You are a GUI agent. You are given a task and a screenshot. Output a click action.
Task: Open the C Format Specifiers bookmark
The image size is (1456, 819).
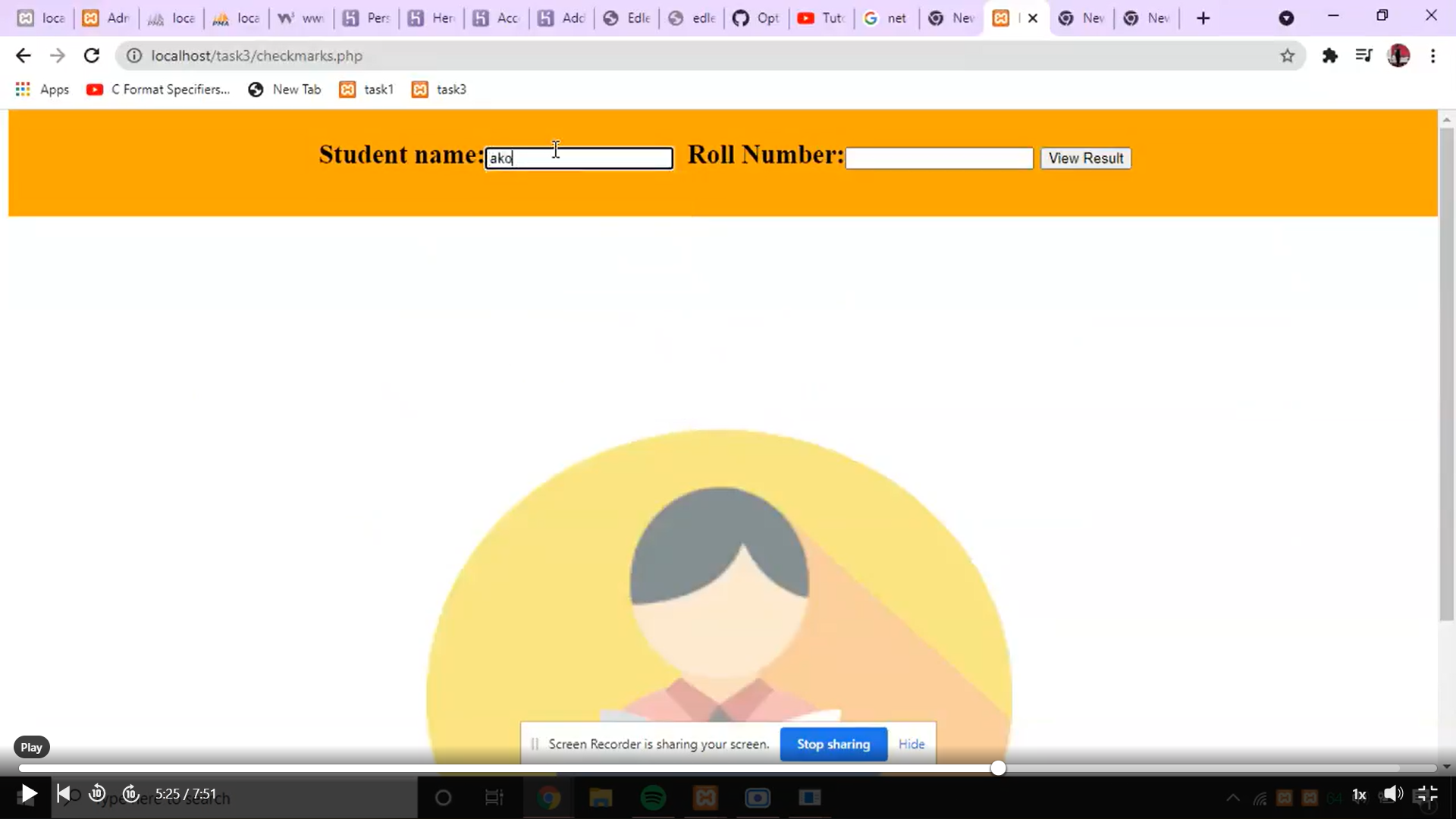pos(158,89)
